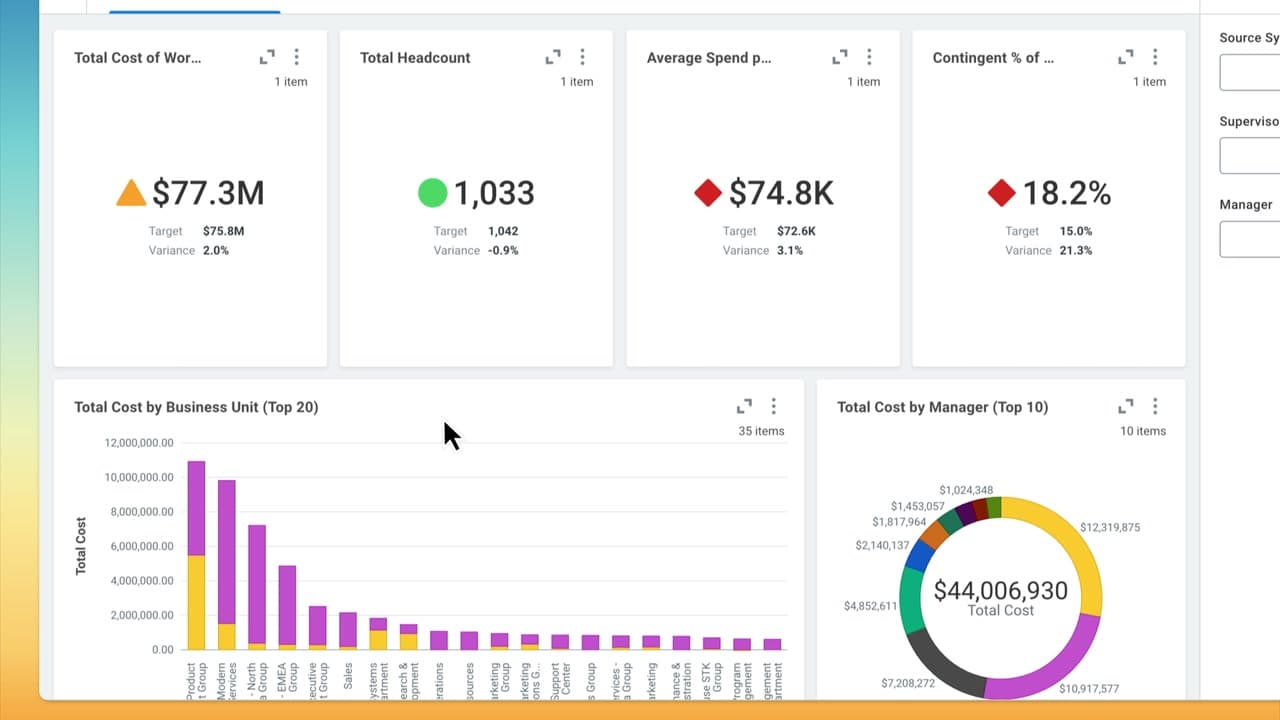Click the red diamond beside 18.2%

(1001, 192)
